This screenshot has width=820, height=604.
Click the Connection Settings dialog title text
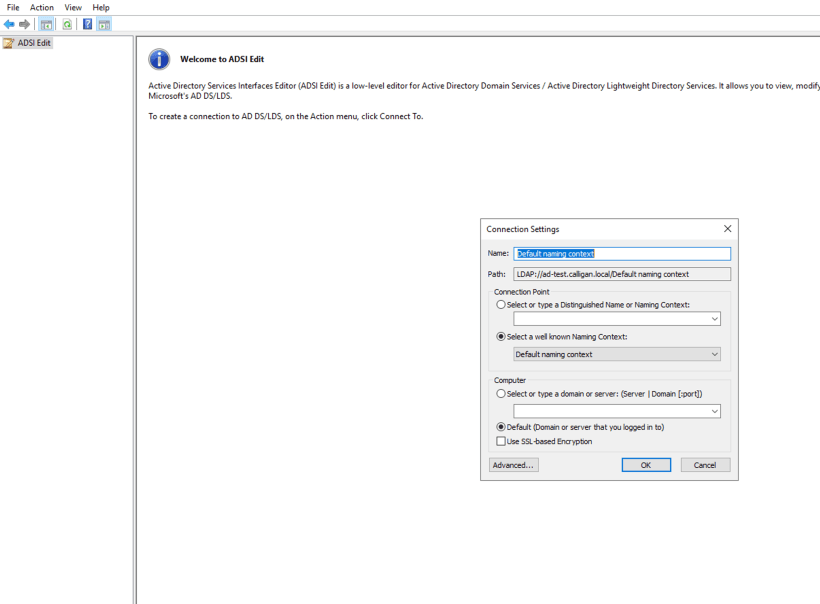click(x=522, y=229)
